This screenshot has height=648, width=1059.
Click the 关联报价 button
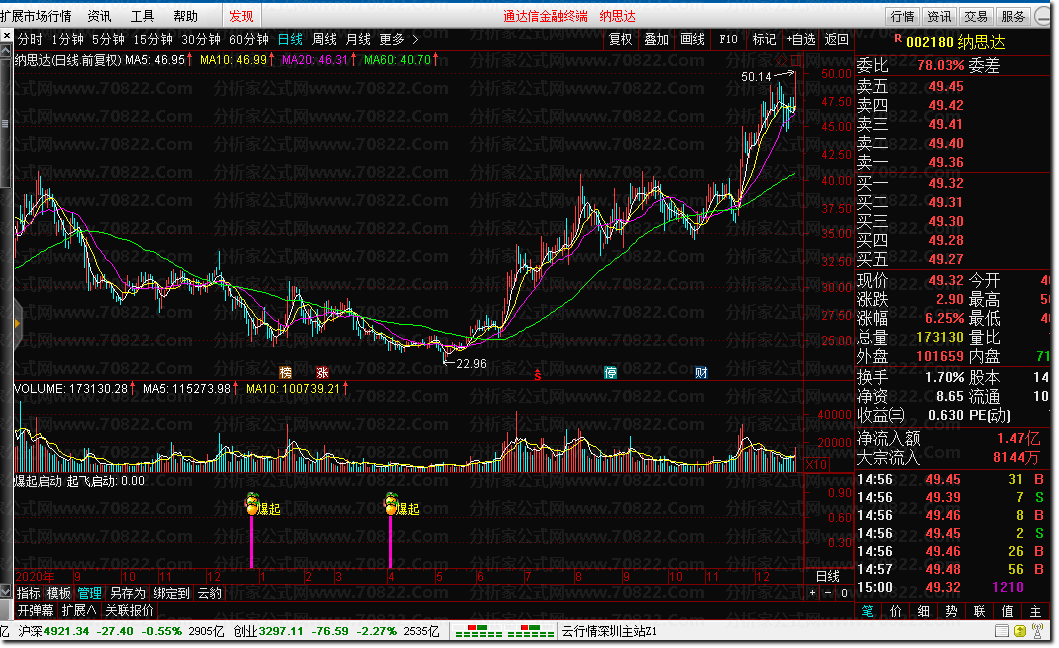pyautogui.click(x=130, y=610)
